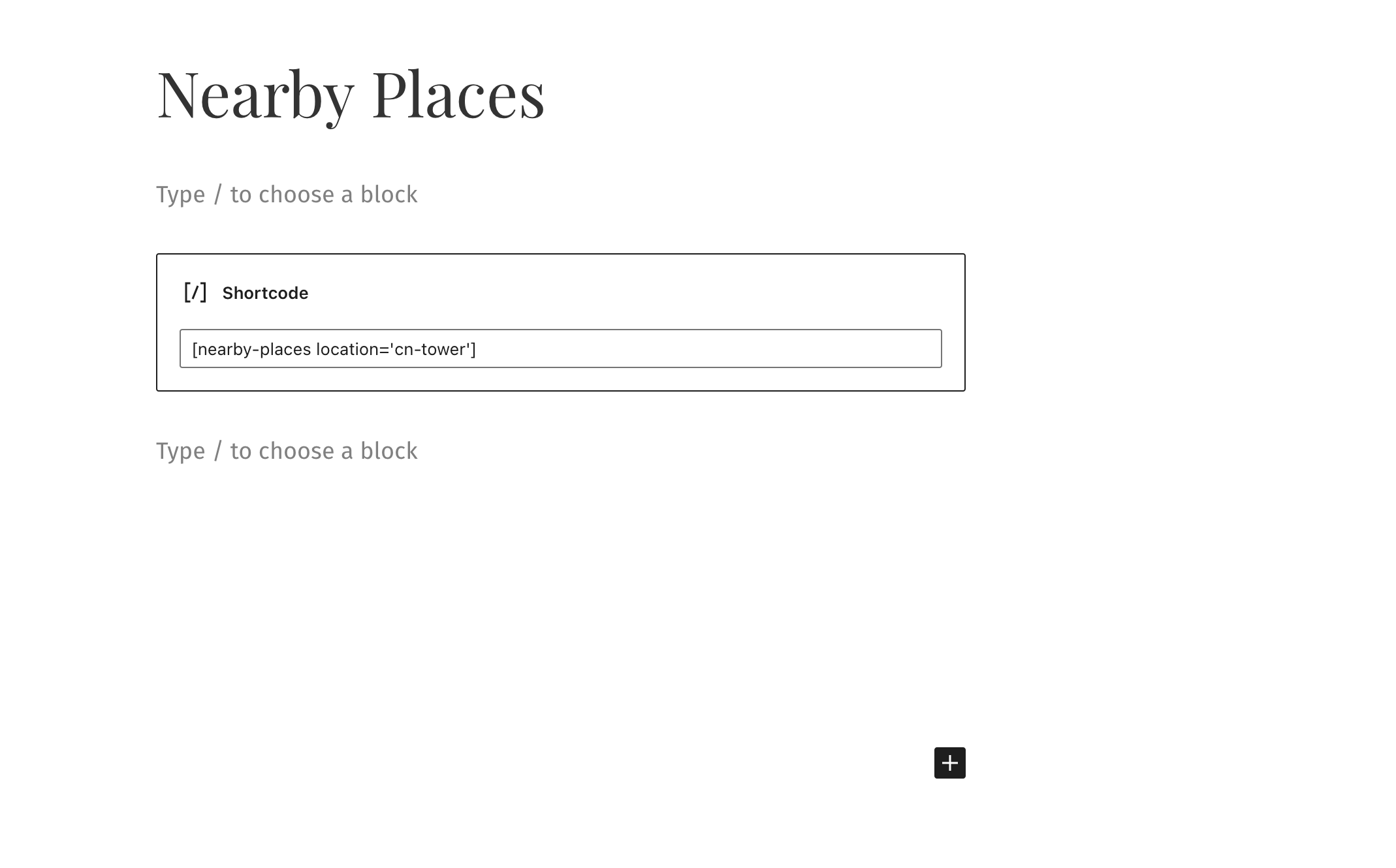Focus the empty paragraph block under the Shortcode block
This screenshot has height=868, width=1396.
tap(560, 451)
